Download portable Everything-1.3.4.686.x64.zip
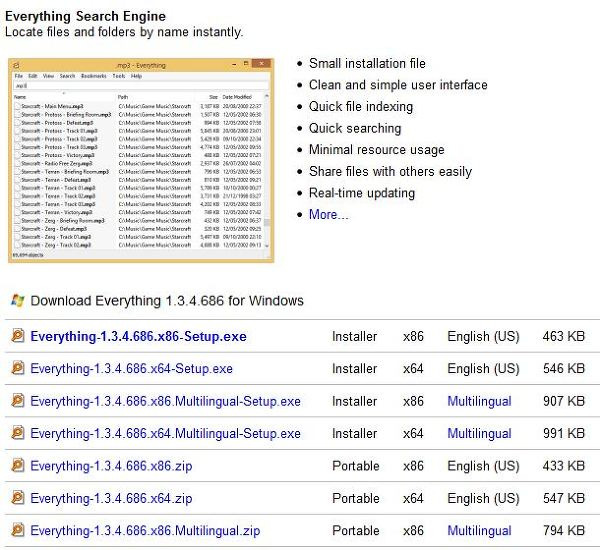The image size is (600, 550). coord(111,498)
